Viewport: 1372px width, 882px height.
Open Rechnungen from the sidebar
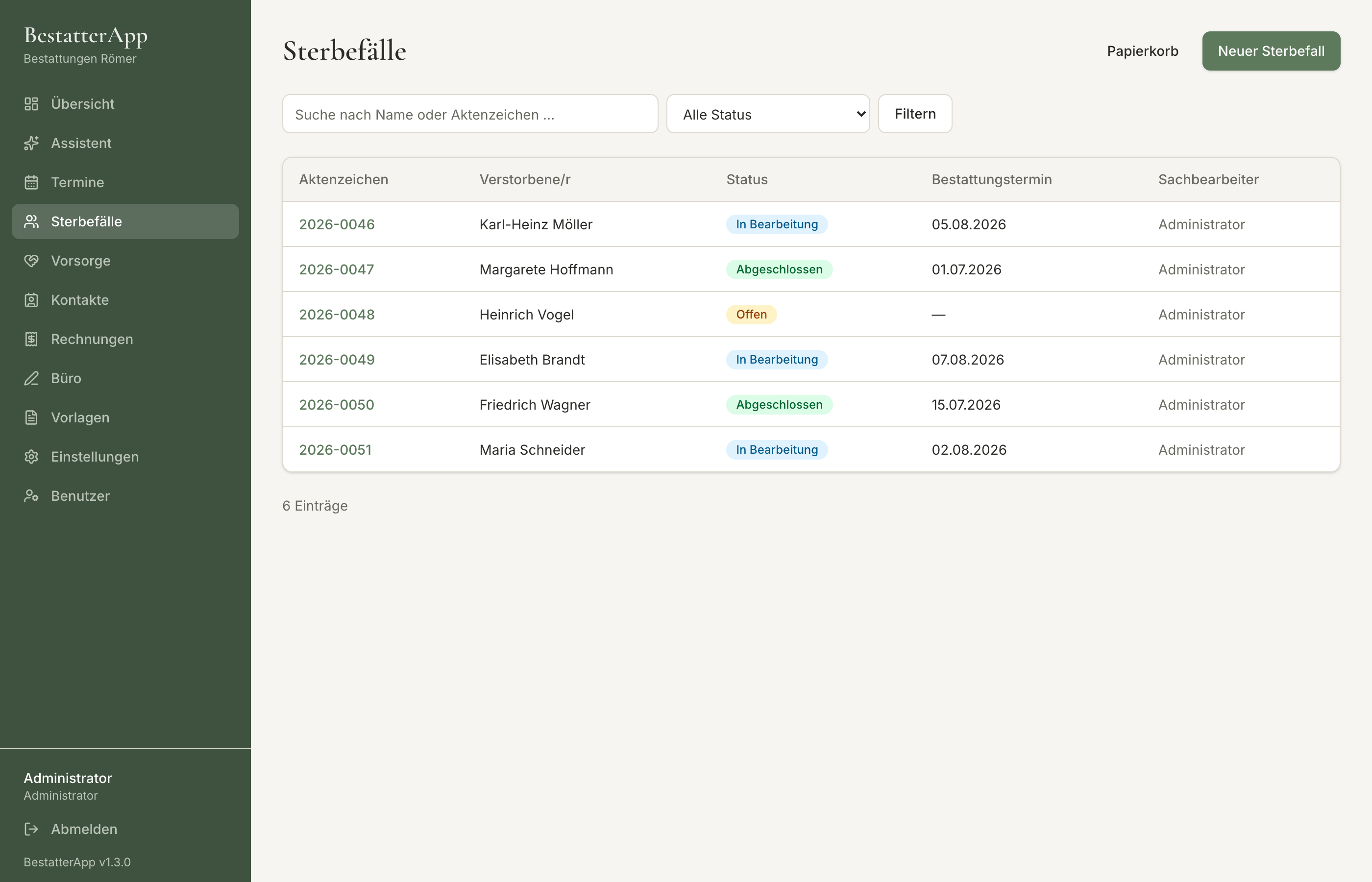coord(125,339)
